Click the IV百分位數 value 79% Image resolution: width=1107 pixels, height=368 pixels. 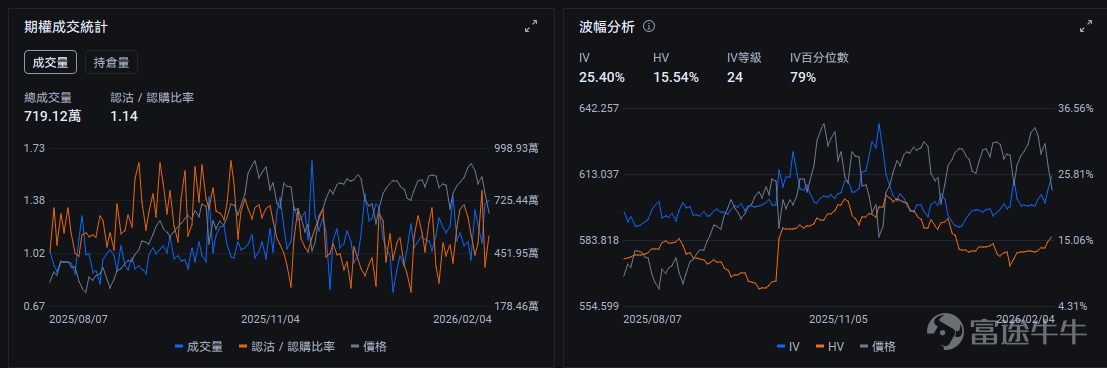[x=803, y=78]
